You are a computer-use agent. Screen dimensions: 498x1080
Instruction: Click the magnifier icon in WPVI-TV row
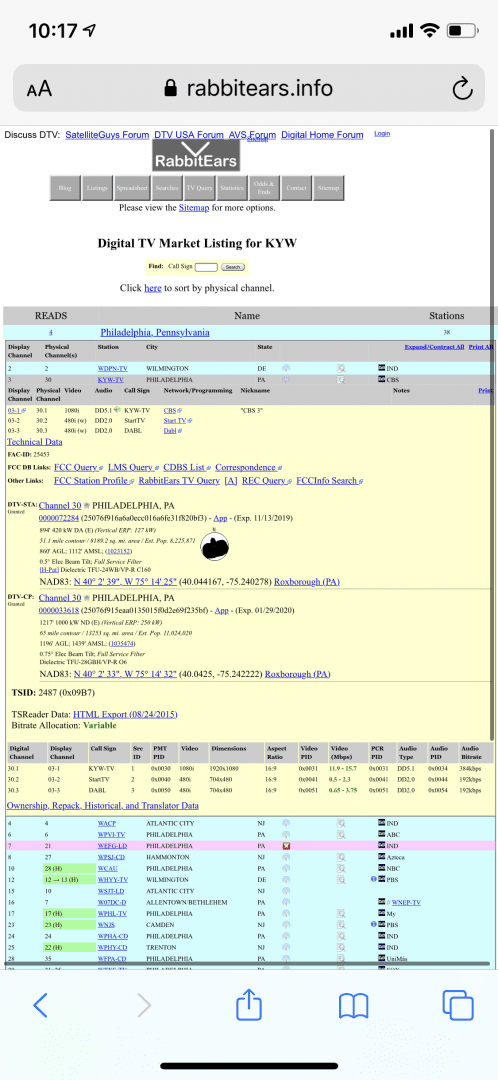pyautogui.click(x=341, y=834)
